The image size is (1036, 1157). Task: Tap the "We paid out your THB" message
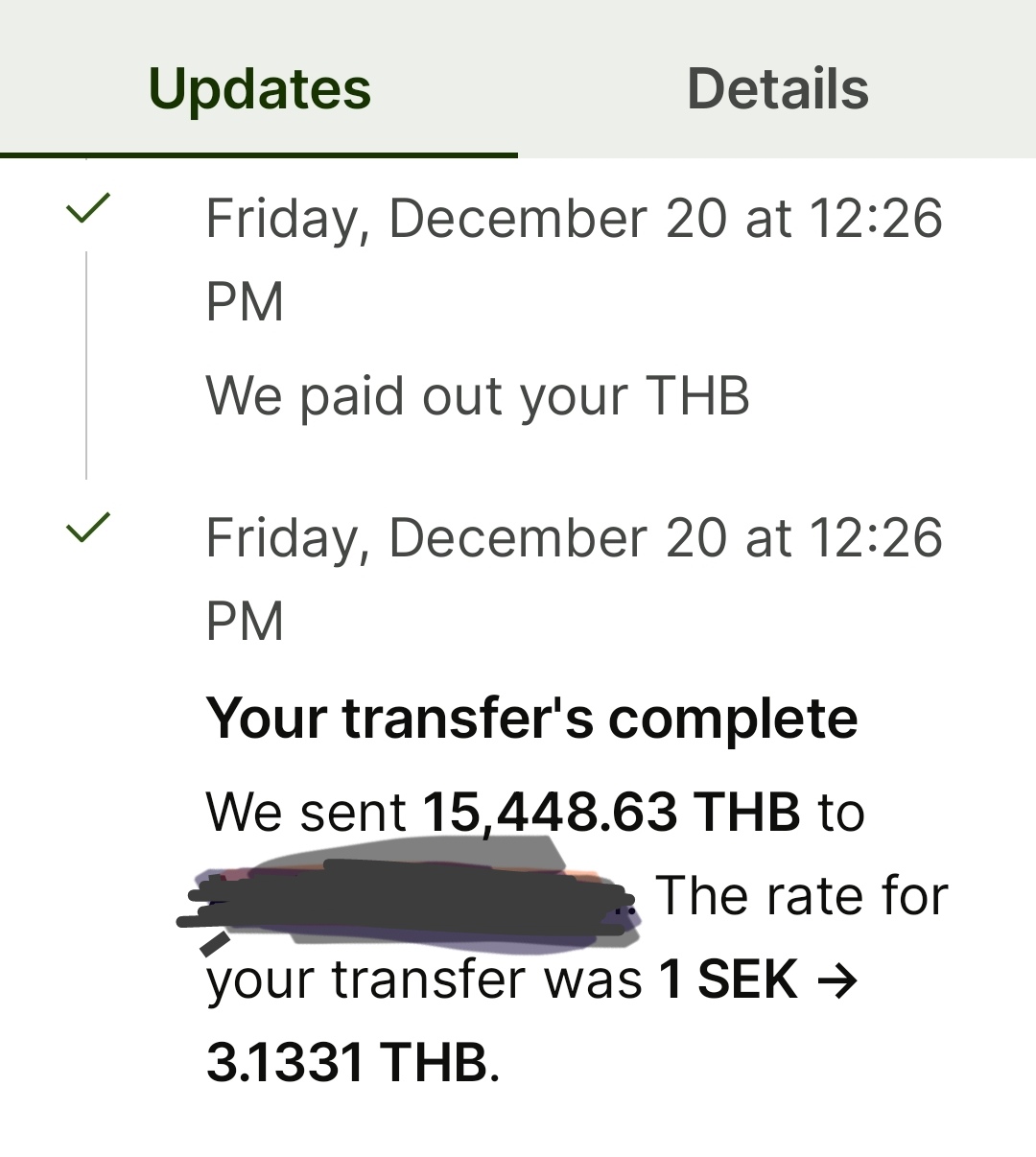477,396
